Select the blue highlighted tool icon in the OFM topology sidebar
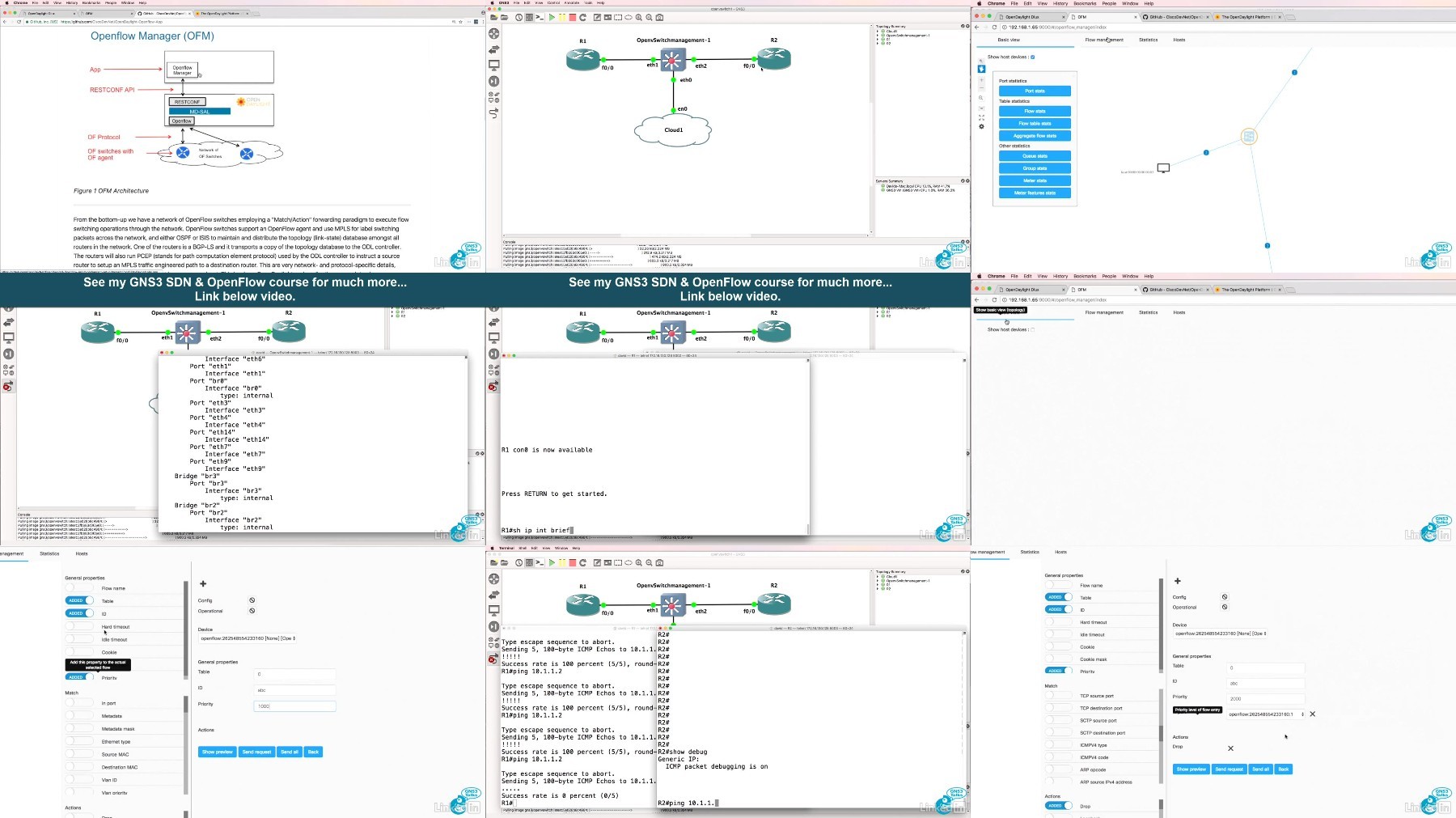The image size is (1456, 818). pyautogui.click(x=981, y=69)
